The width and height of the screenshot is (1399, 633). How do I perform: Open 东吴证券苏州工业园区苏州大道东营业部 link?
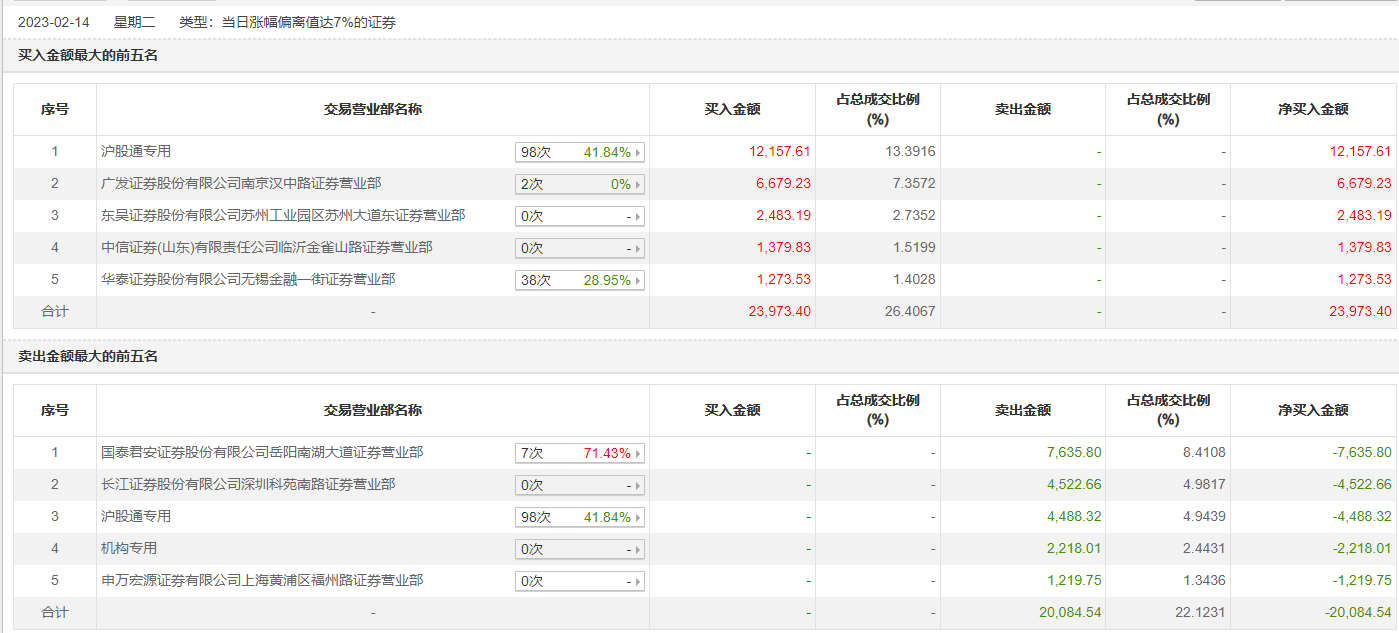[x=283, y=215]
